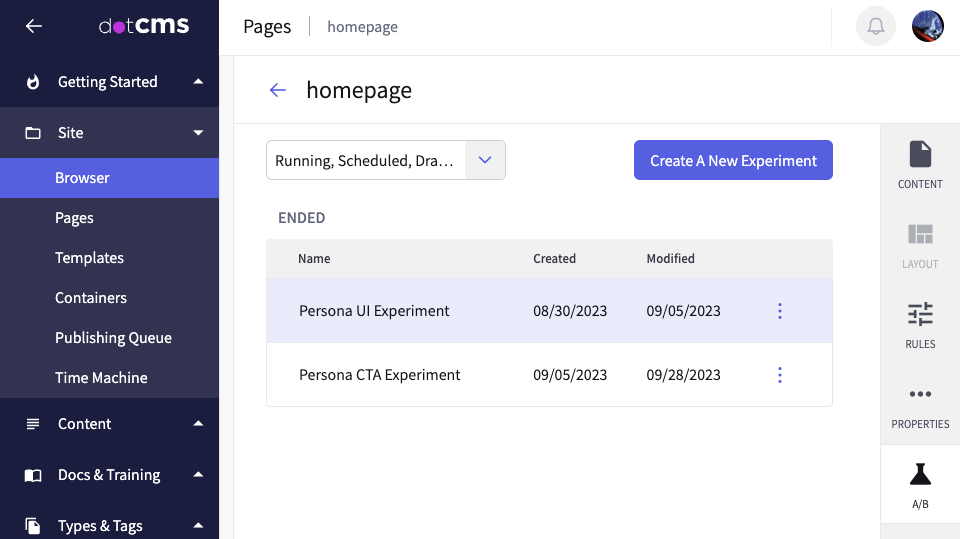This screenshot has width=960, height=539.
Task: Go back using arrow beside homepage title
Action: pos(278,90)
